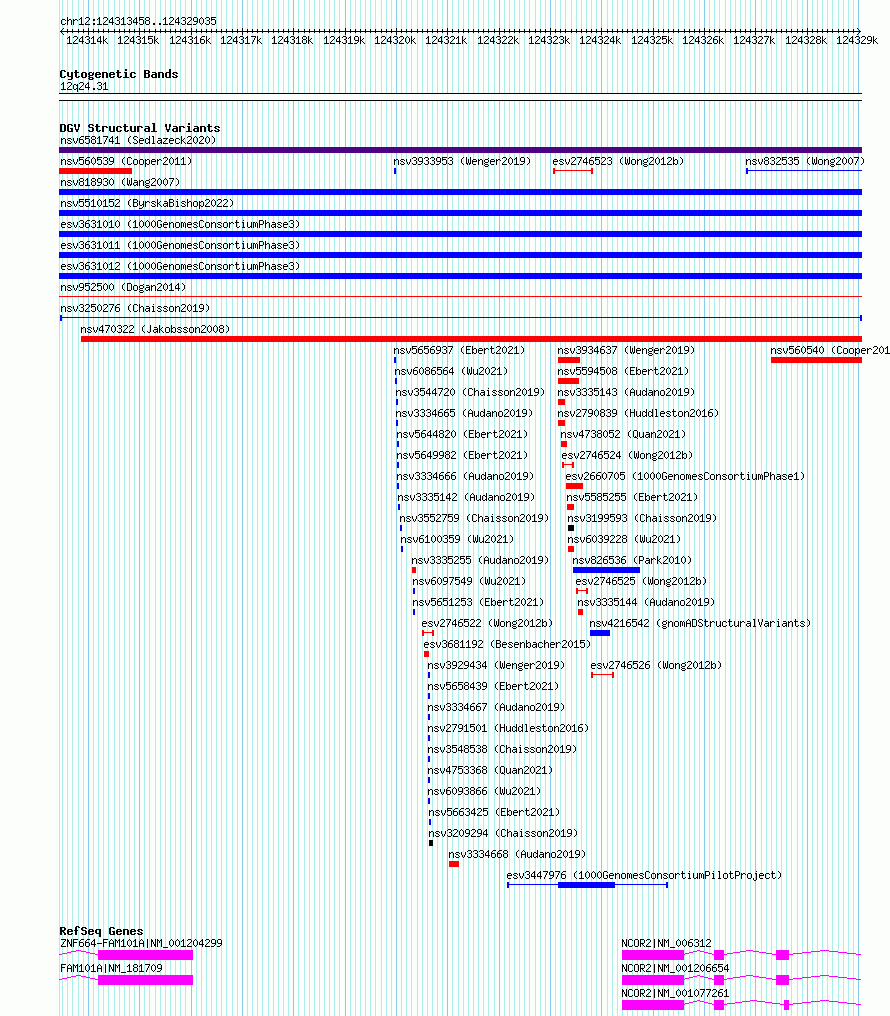The width and height of the screenshot is (890, 1016).
Task: Open nsv2791501 (Huddleston2016) variant
Action: click(508, 728)
